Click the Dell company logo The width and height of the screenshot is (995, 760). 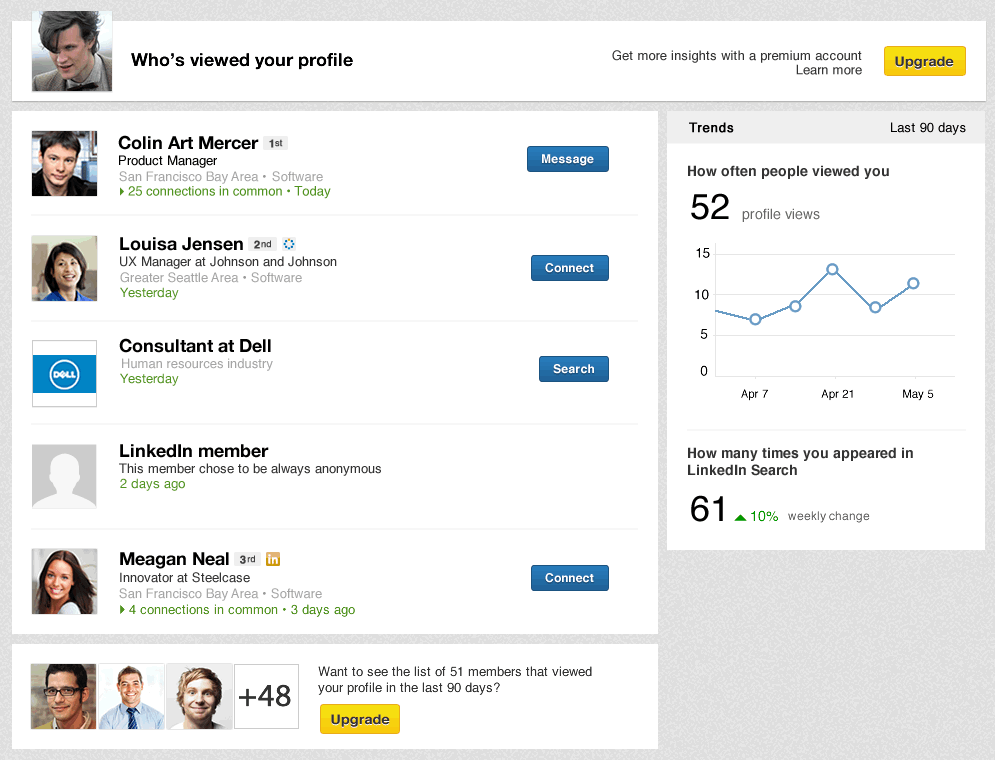64,373
